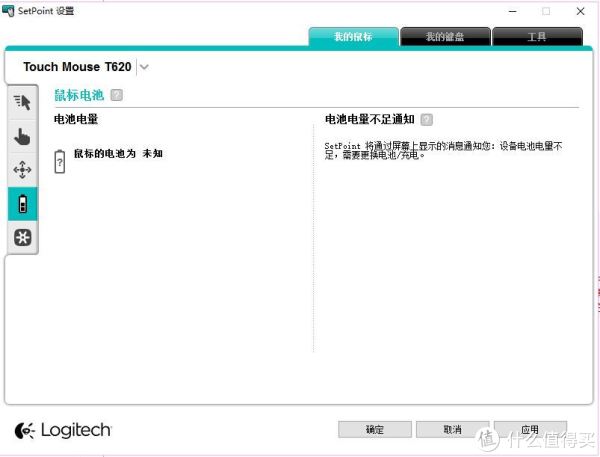Click the SetPoint notification description text
This screenshot has width=600, height=457.
tap(443, 150)
